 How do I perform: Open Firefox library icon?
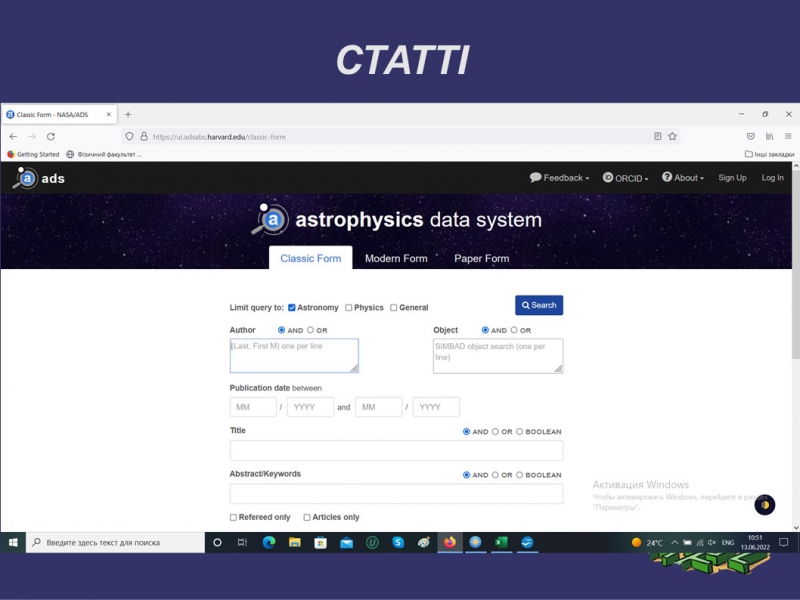coord(769,136)
